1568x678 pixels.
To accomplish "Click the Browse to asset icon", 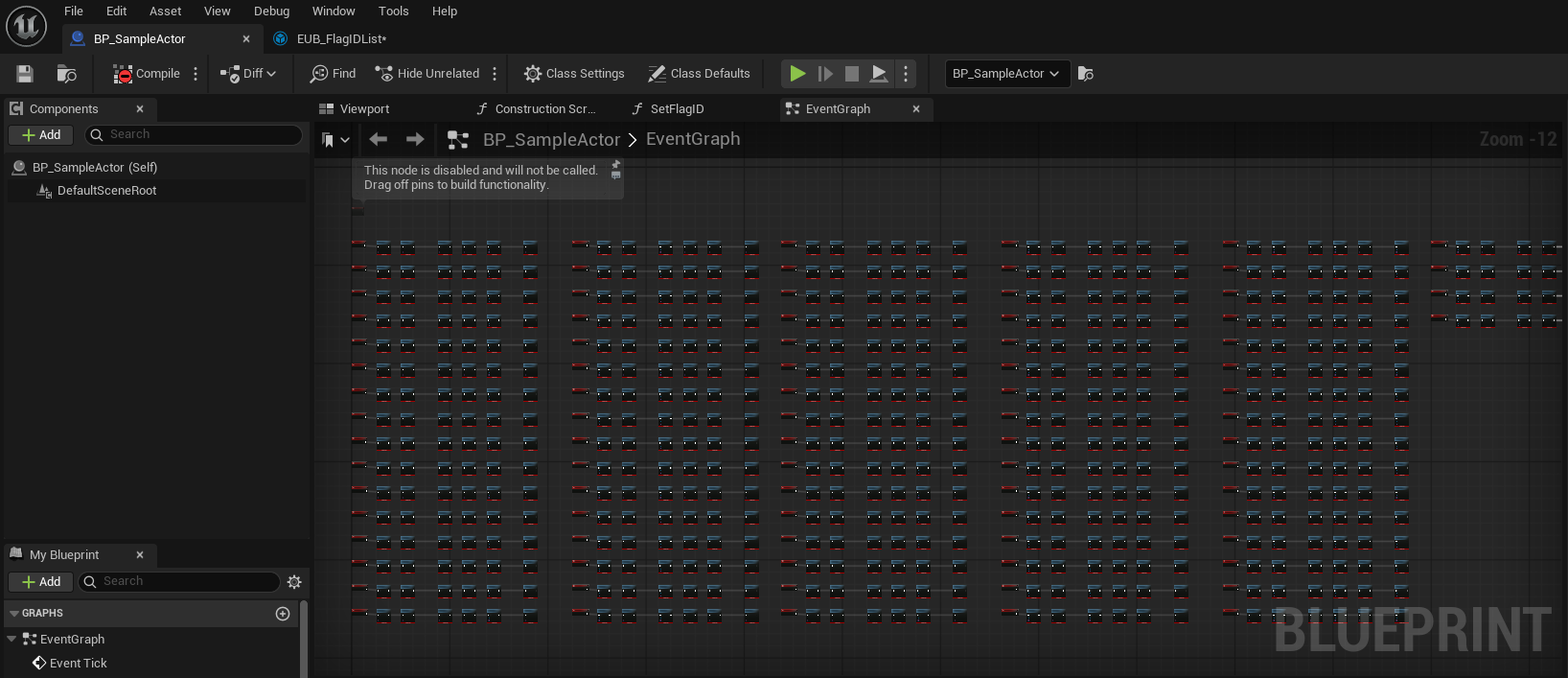I will click(66, 74).
